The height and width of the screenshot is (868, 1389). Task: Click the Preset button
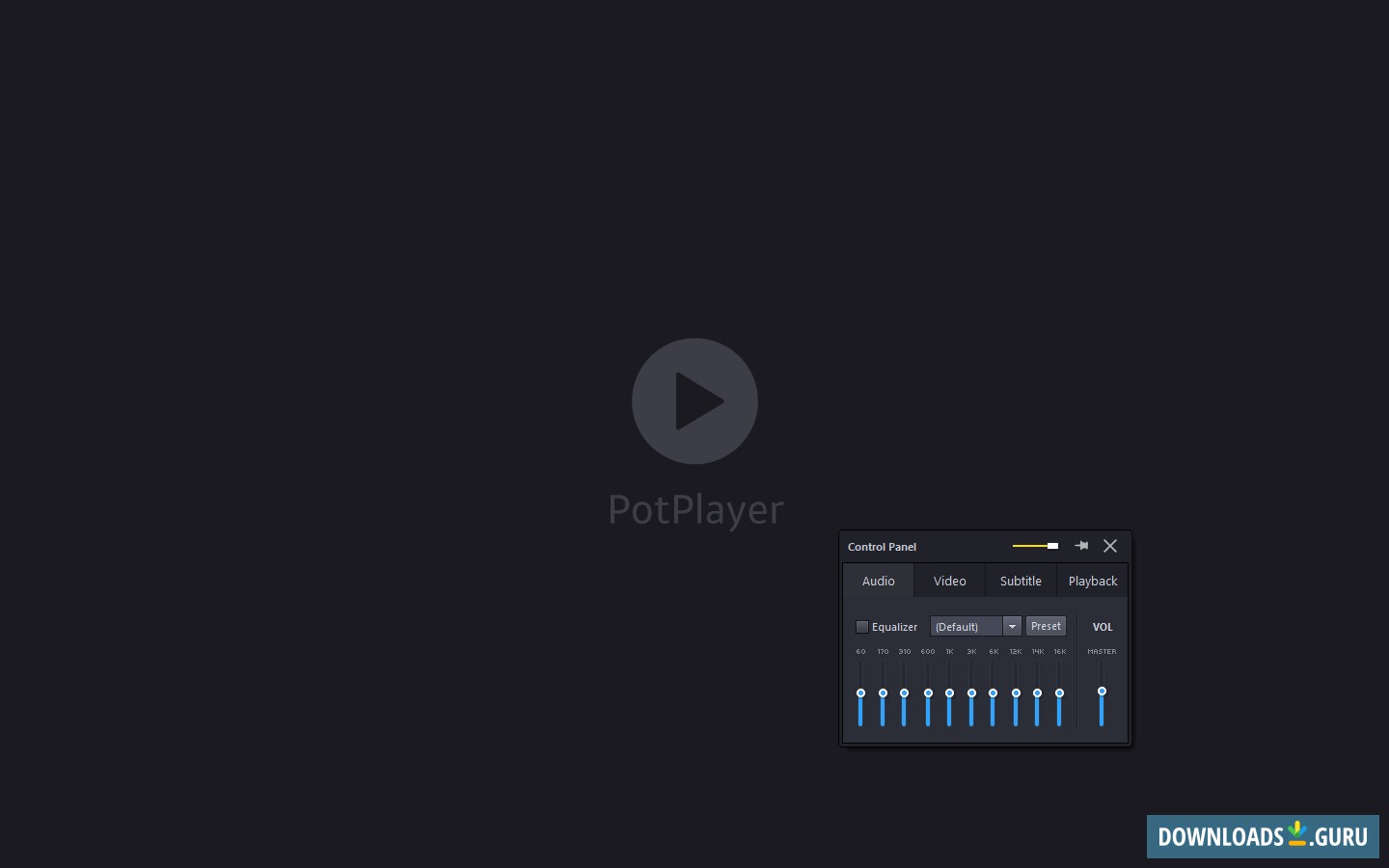tap(1046, 626)
